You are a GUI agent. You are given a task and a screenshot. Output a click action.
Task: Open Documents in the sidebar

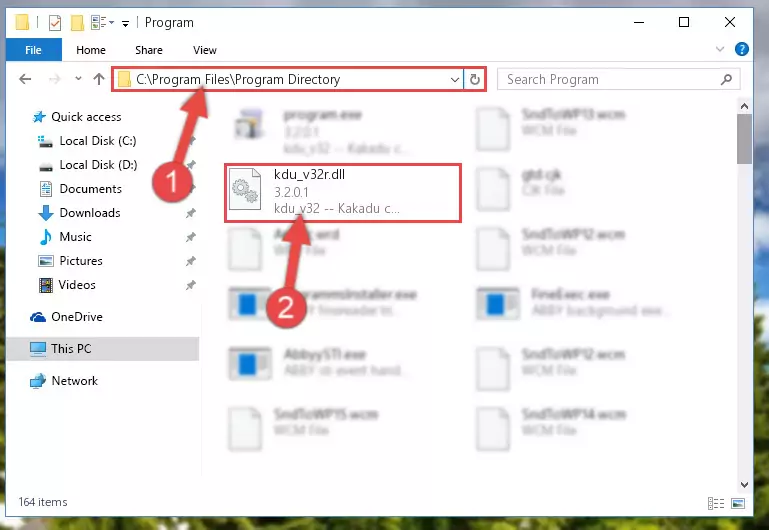[x=90, y=189]
